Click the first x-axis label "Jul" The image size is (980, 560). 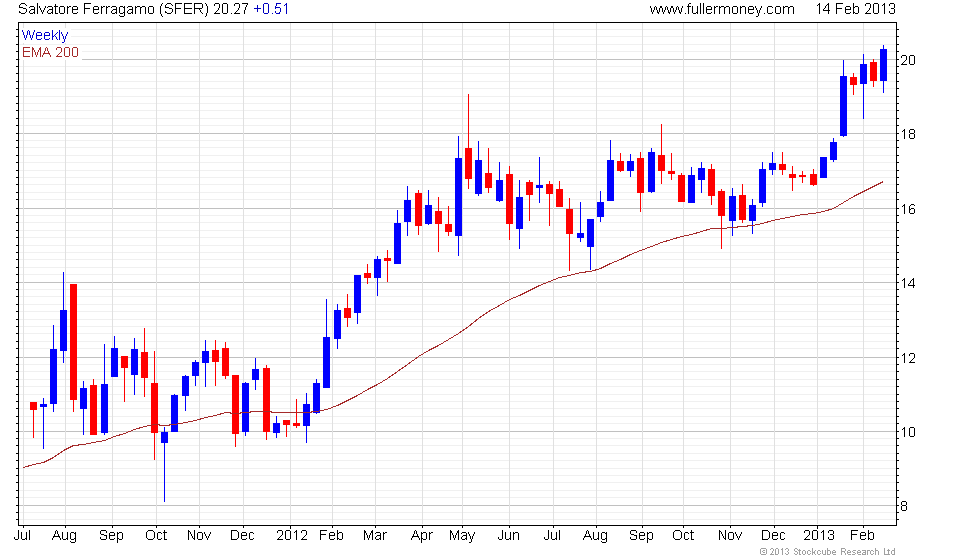click(22, 536)
